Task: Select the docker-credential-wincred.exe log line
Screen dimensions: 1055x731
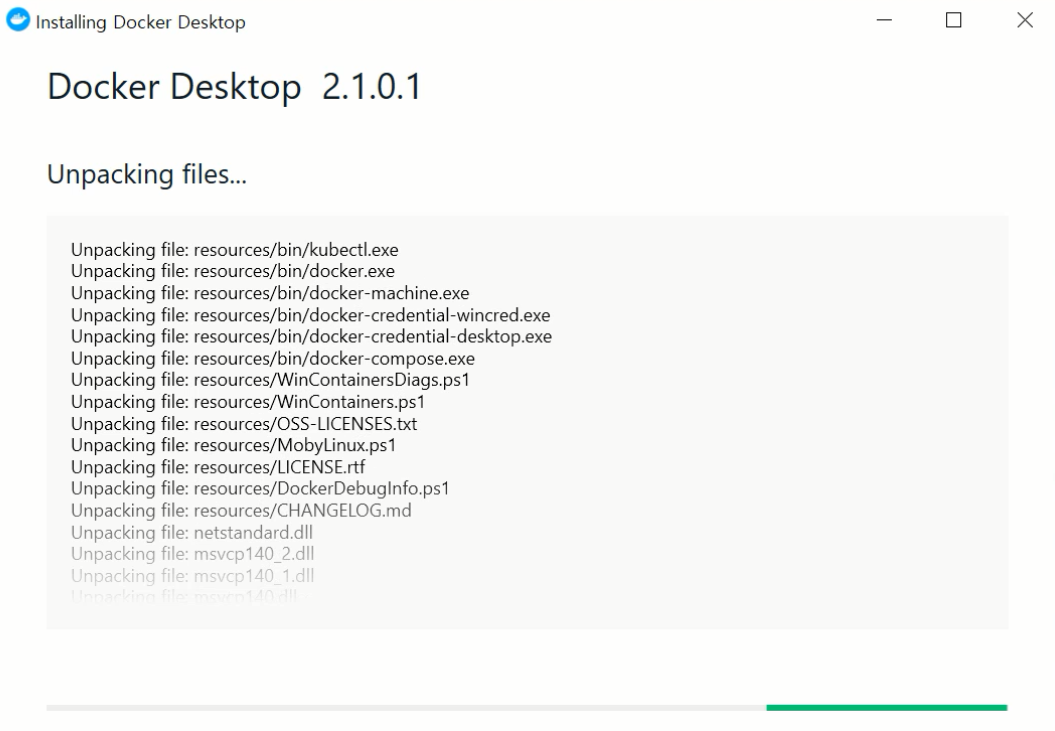Action: tap(310, 315)
